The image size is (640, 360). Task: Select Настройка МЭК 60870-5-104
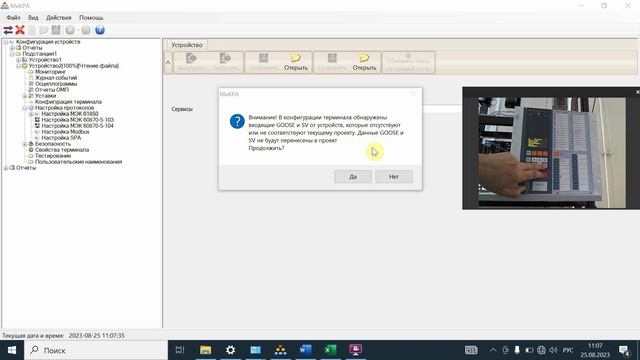78,126
